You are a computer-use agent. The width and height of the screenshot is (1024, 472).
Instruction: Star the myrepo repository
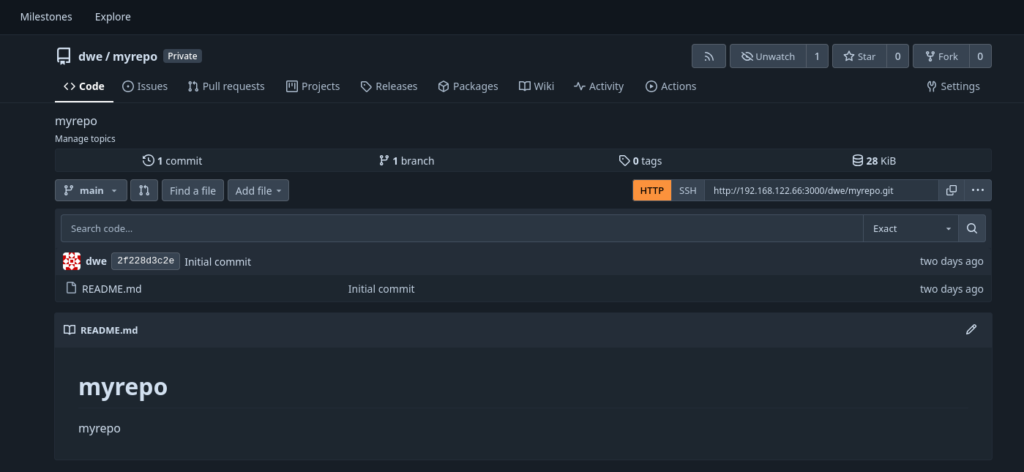tap(859, 57)
